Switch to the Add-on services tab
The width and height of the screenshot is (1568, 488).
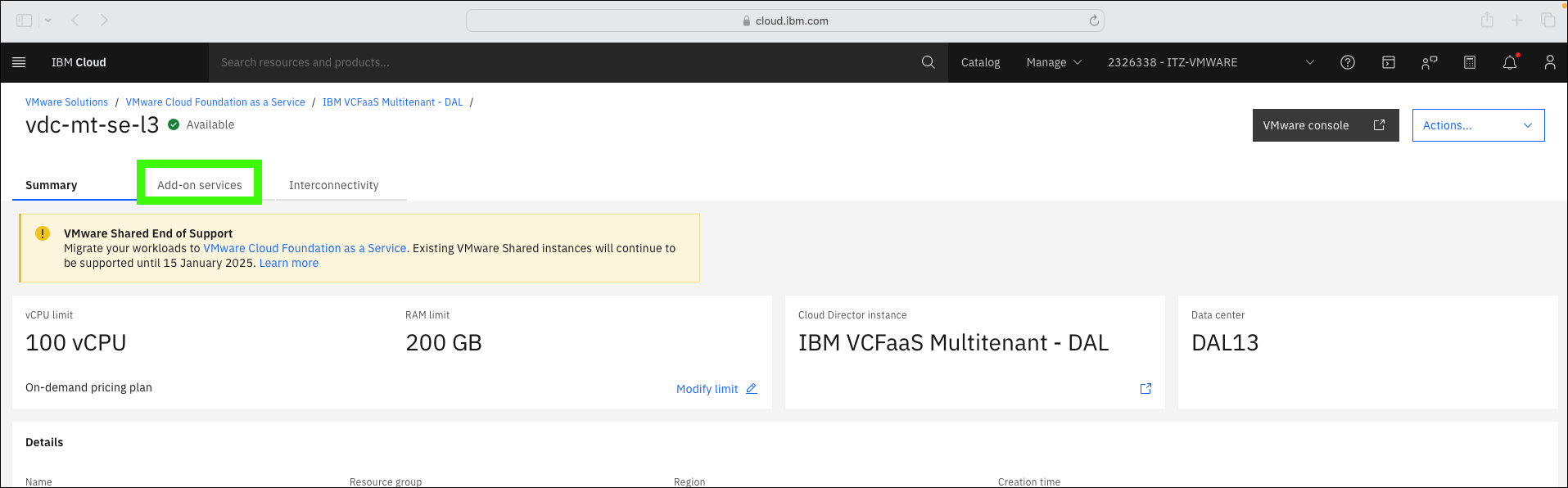200,185
